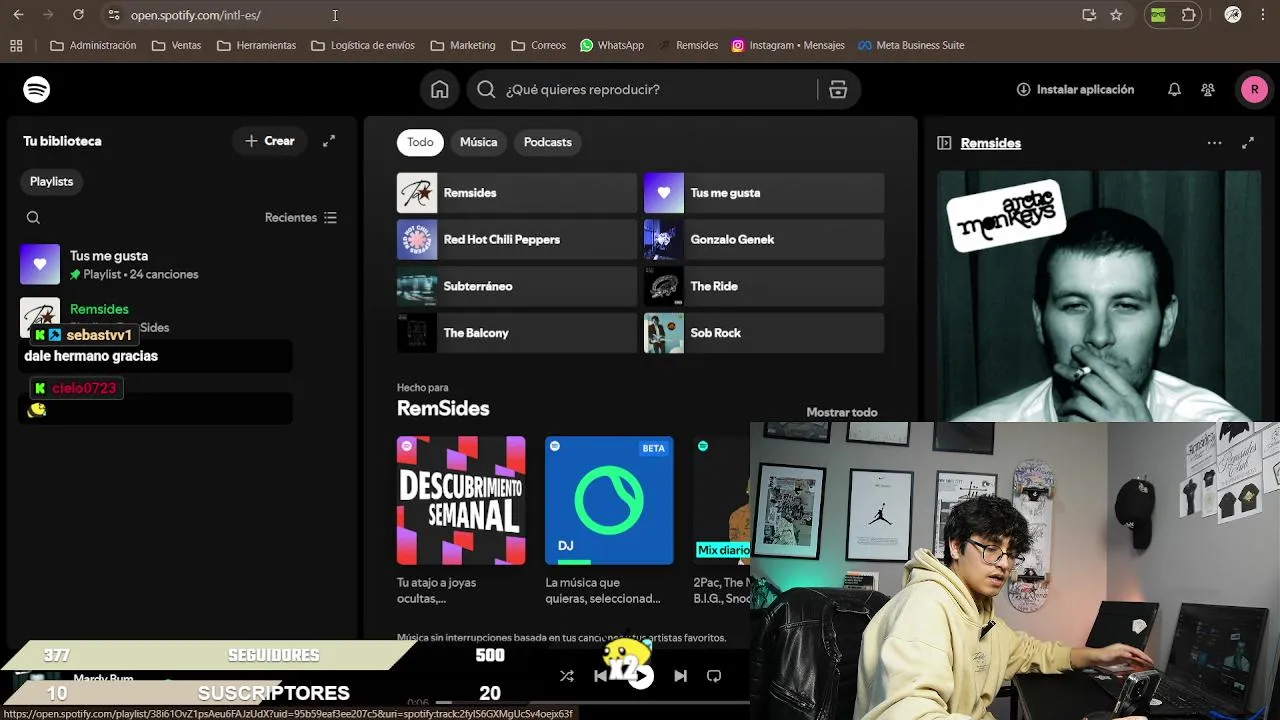Open Sob Rock shortcut card
Screen dimensions: 1280x720
pyautogui.click(x=764, y=333)
